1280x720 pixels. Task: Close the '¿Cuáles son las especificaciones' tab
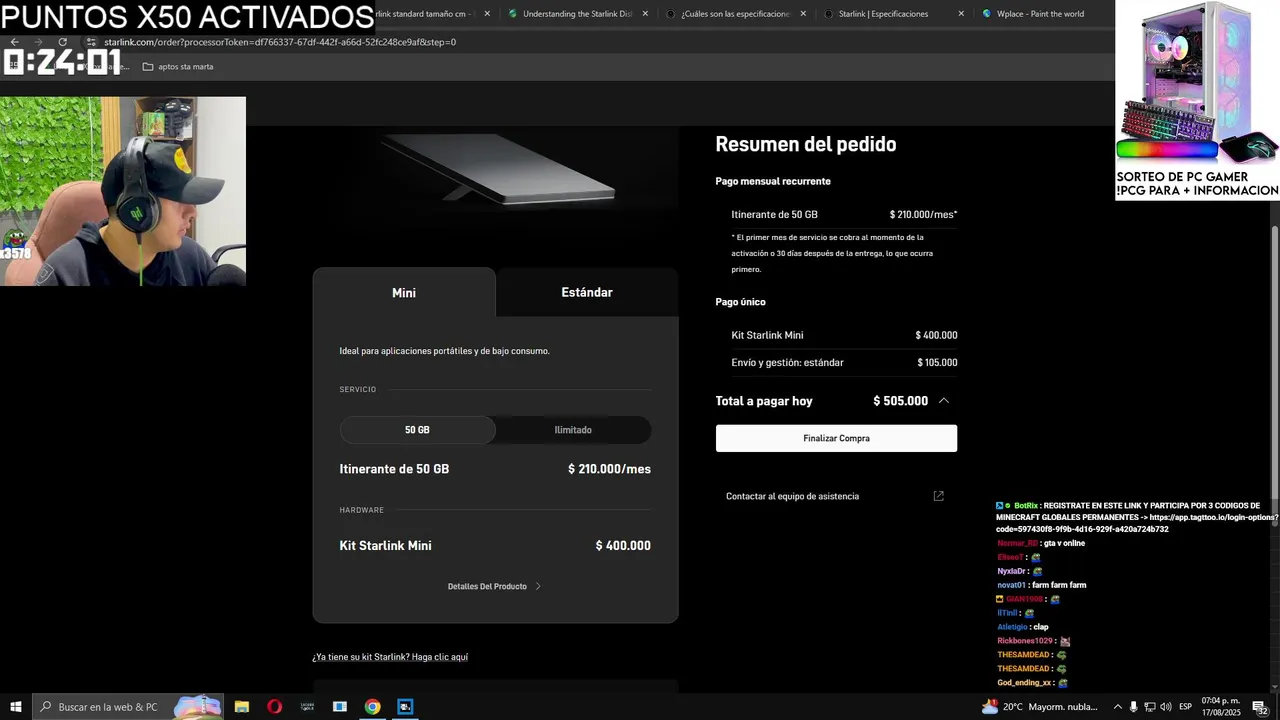click(803, 14)
